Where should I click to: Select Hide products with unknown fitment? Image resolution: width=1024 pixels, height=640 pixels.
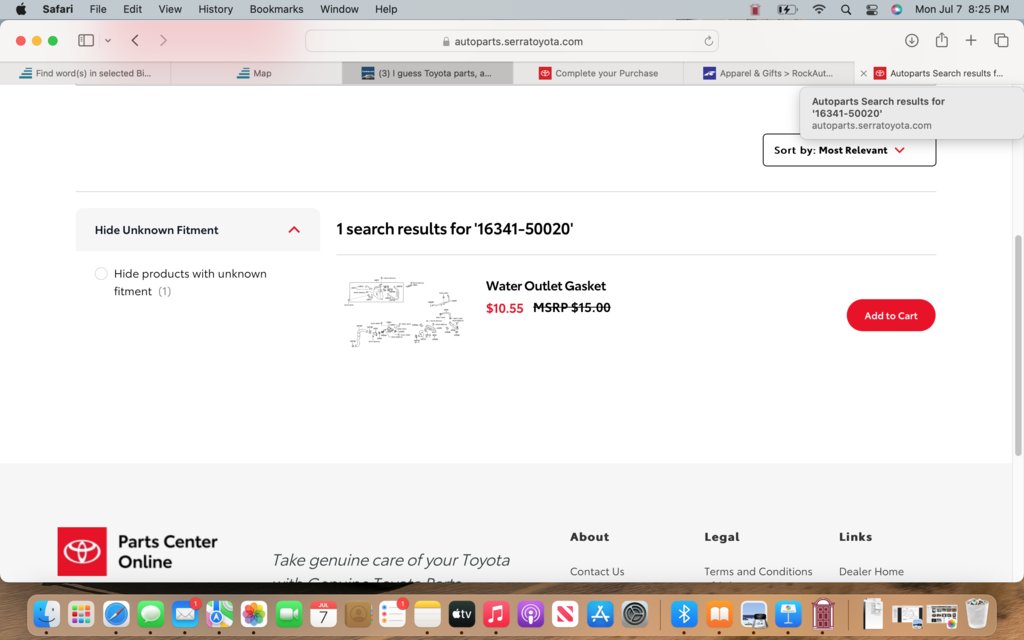(x=101, y=274)
